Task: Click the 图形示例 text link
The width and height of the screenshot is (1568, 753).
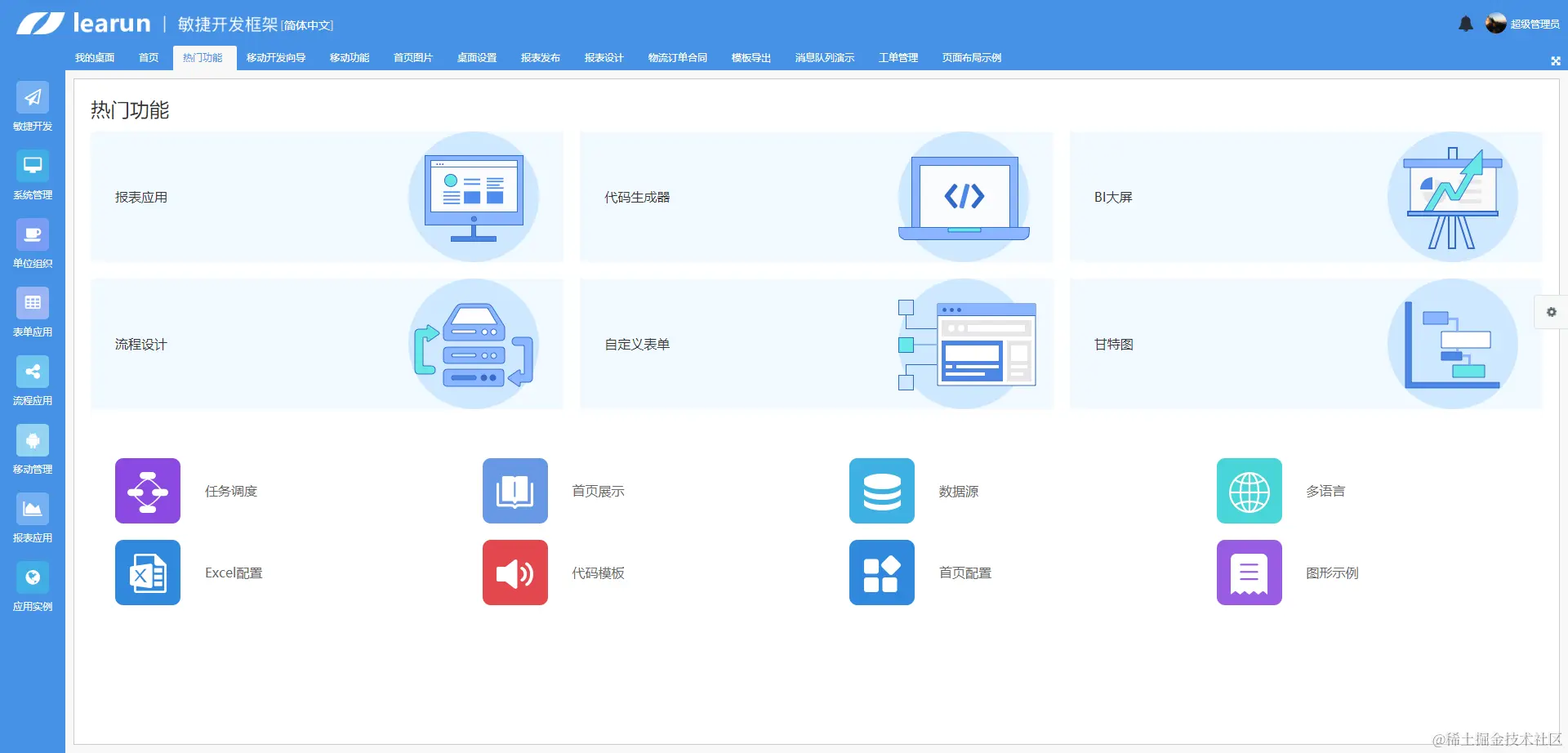Action: (x=1332, y=573)
